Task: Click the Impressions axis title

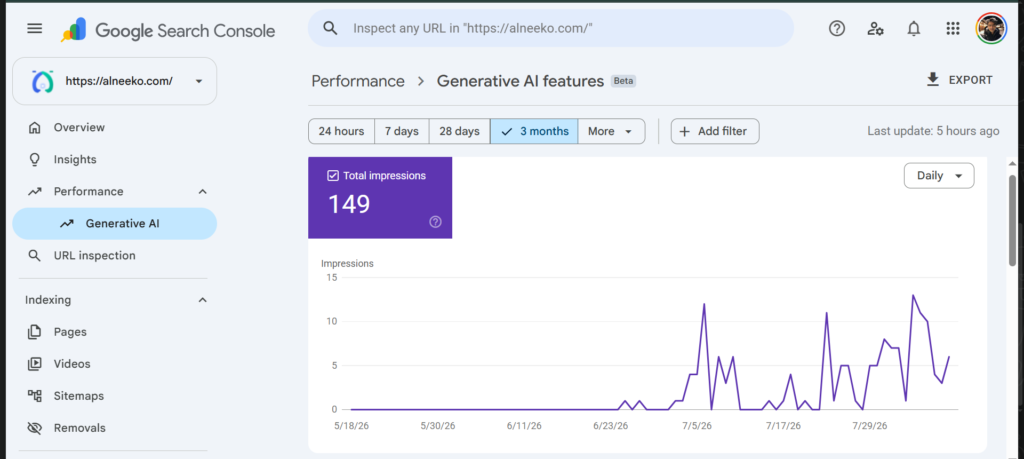Action: 347,264
